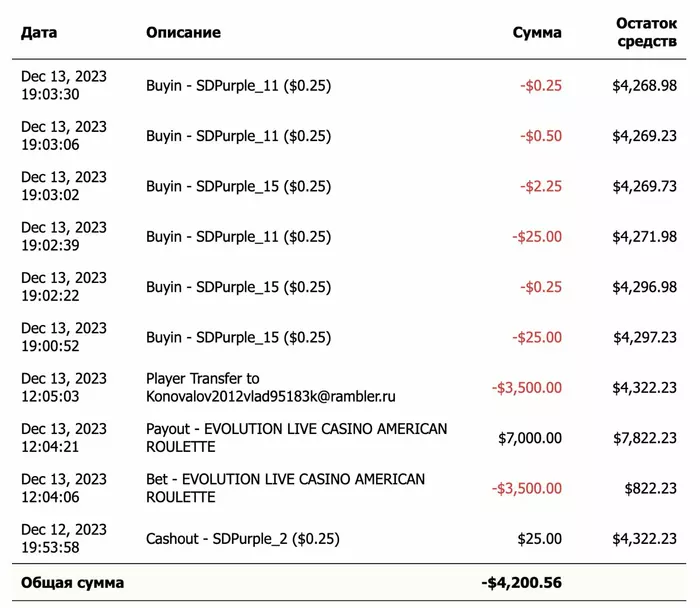The width and height of the screenshot is (700, 608).
Task: Click the Payout American Roulette description
Action: tap(296, 438)
